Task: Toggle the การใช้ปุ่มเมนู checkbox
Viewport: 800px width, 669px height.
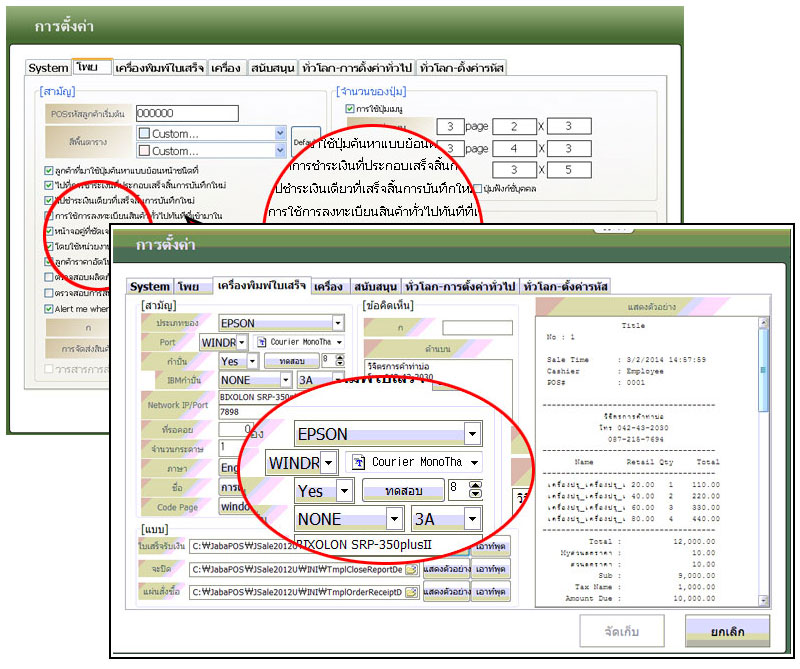Action: [349, 109]
